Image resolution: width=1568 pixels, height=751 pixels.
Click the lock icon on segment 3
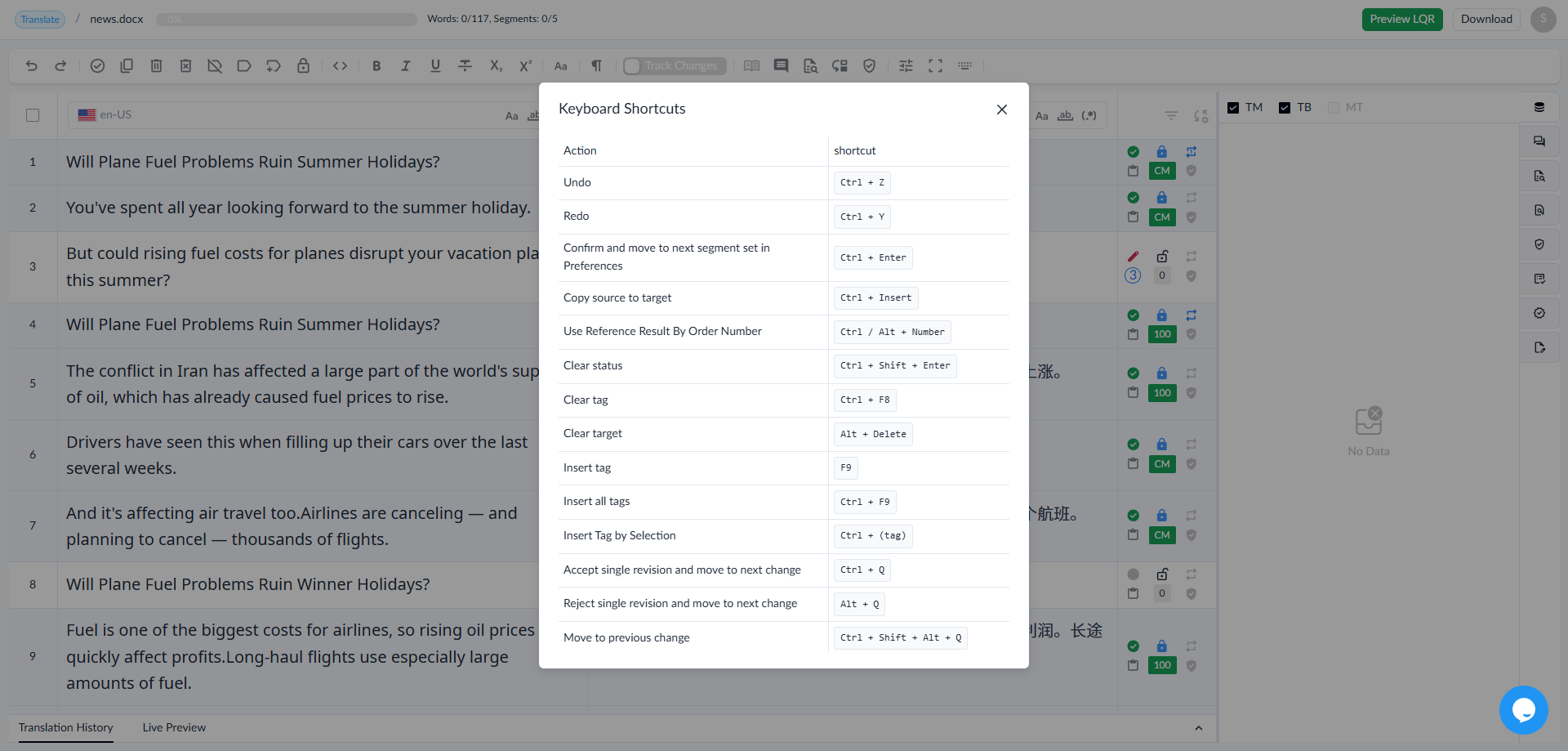(1162, 256)
